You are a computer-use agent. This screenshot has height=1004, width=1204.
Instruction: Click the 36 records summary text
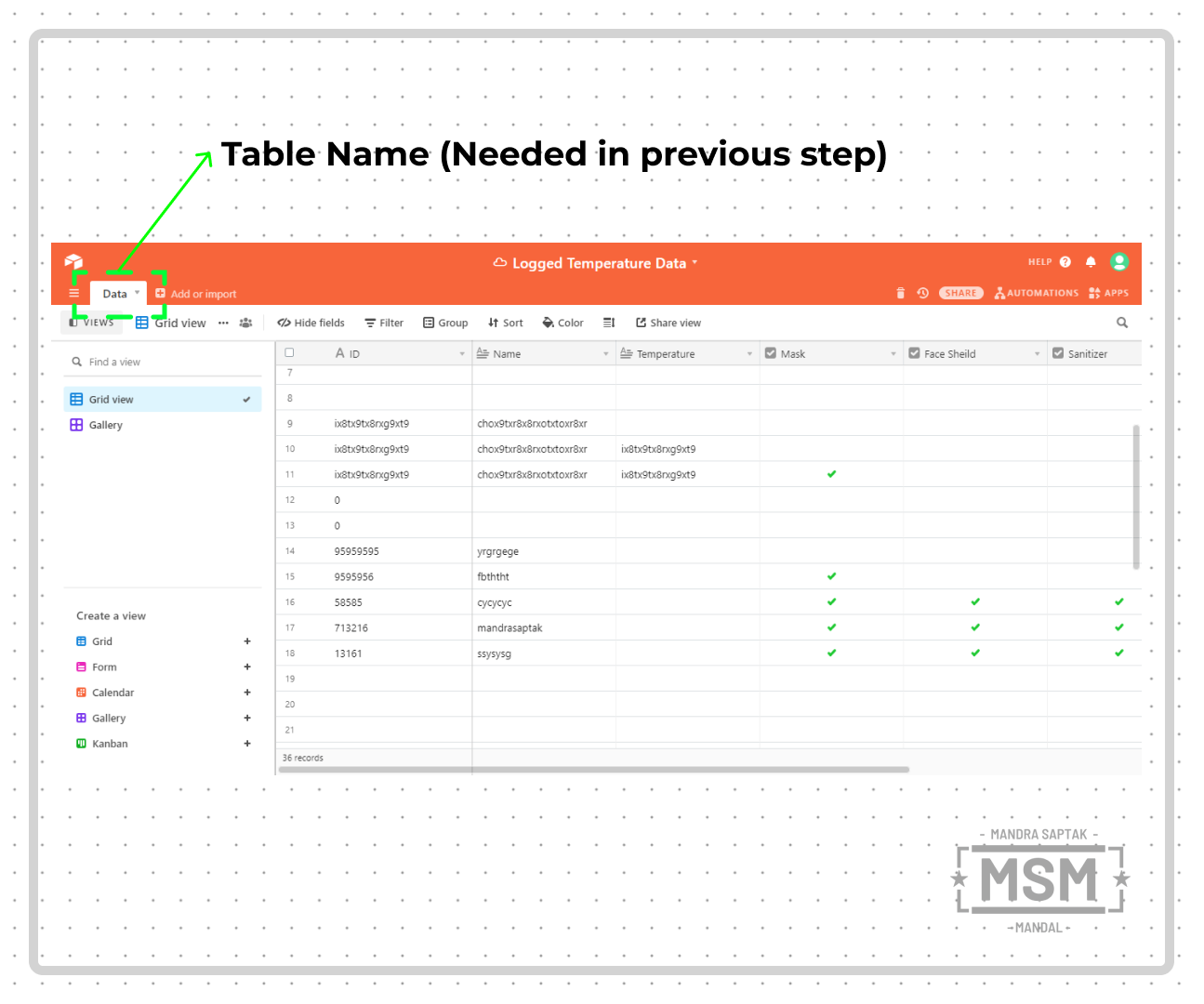click(x=303, y=758)
